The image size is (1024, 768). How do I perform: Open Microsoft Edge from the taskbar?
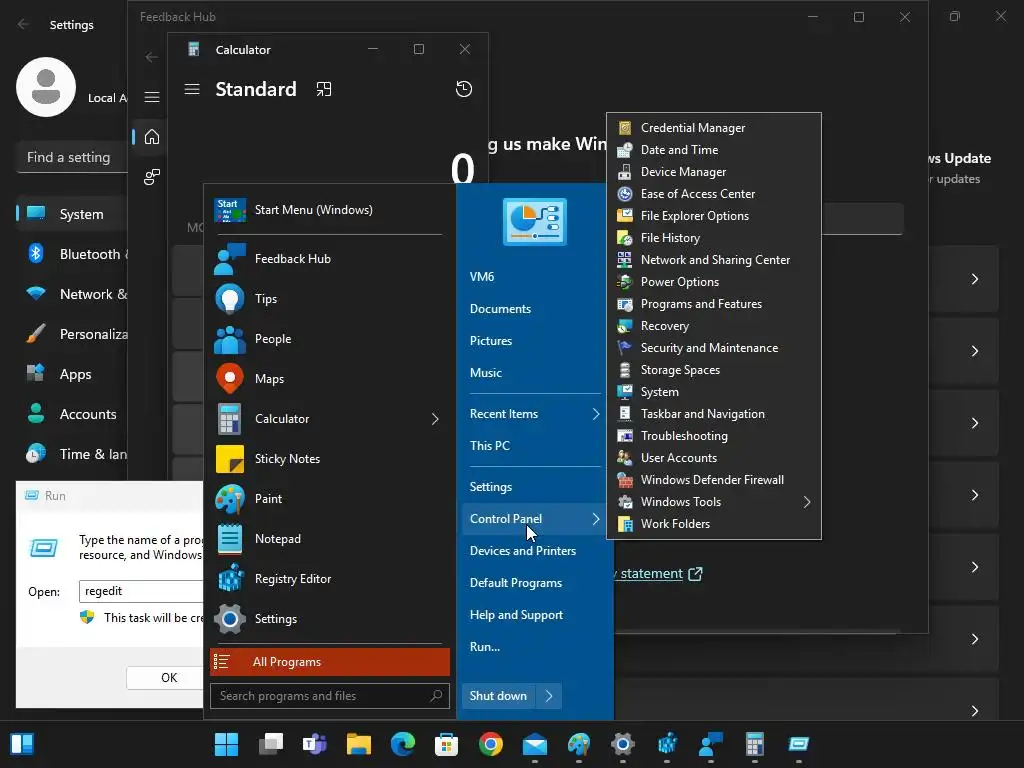coord(403,744)
